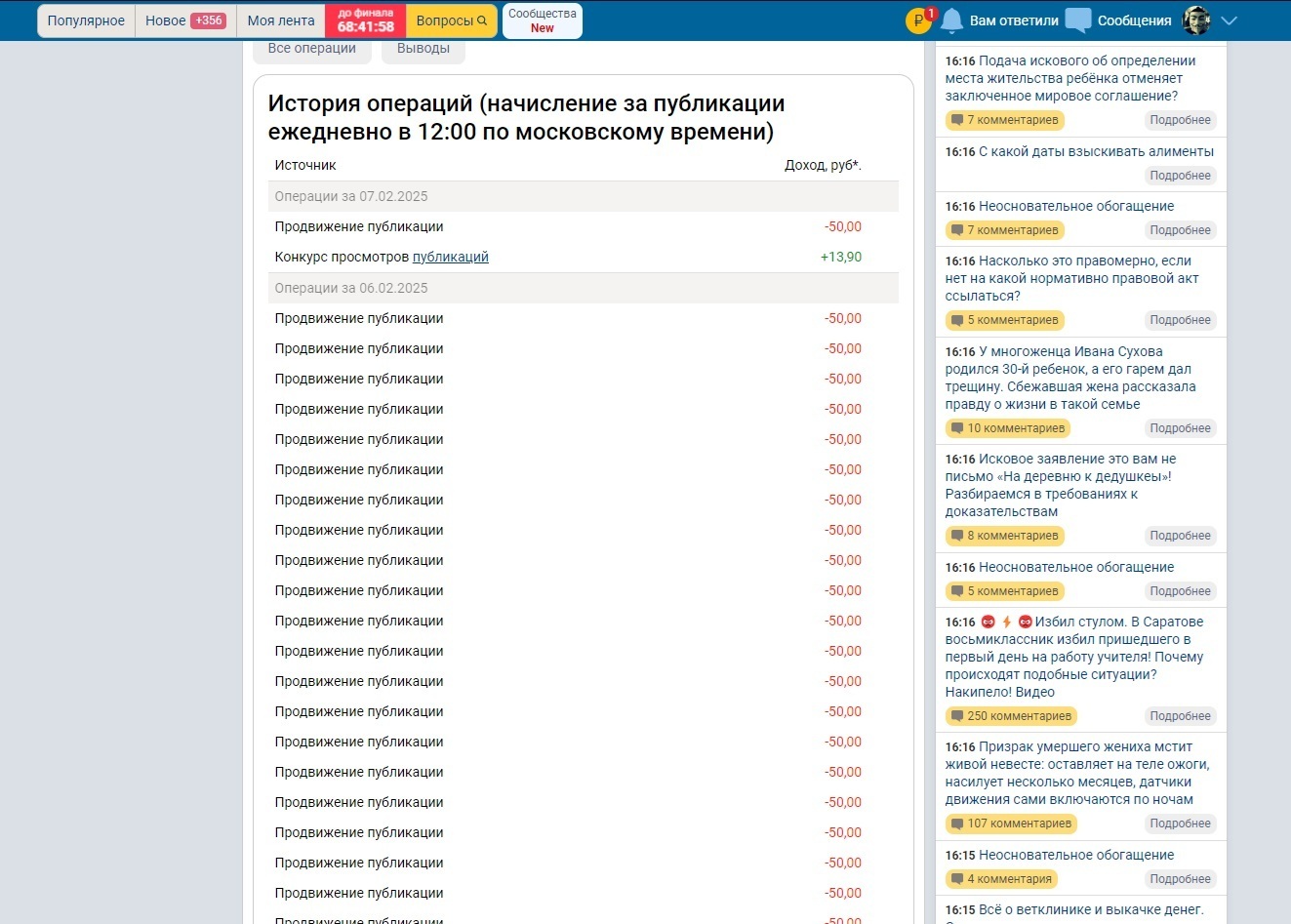Click the comment icon beside 10 комментариев

coord(955,427)
